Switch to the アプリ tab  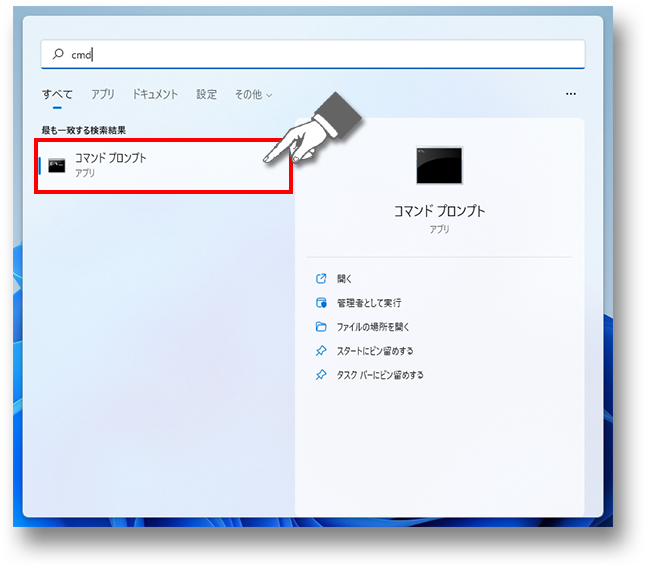click(102, 94)
